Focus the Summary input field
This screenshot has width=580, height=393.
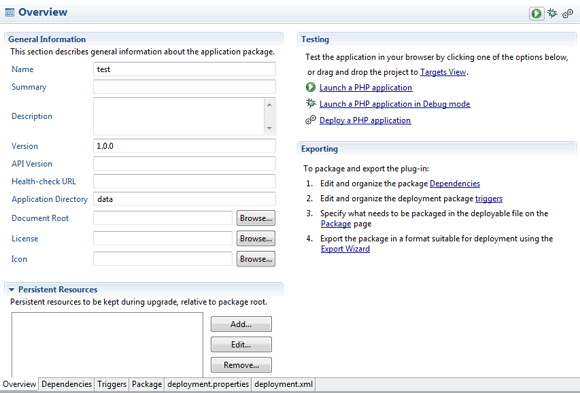pos(184,87)
